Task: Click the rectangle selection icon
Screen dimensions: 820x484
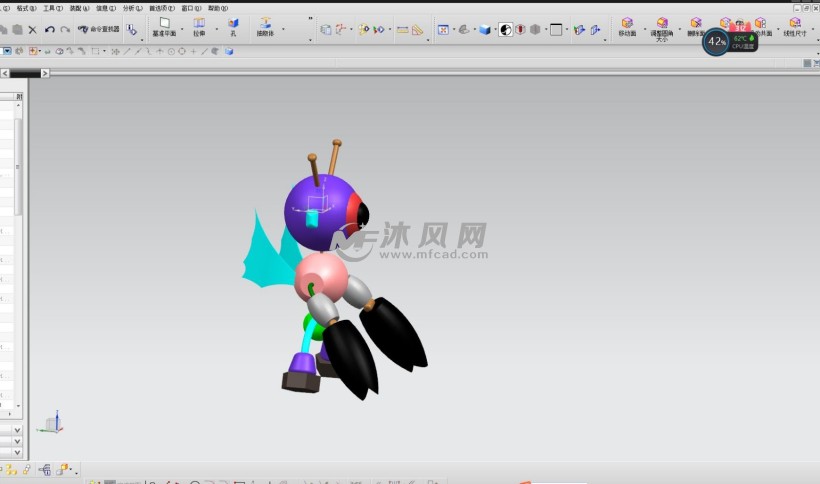Action: (x=95, y=51)
